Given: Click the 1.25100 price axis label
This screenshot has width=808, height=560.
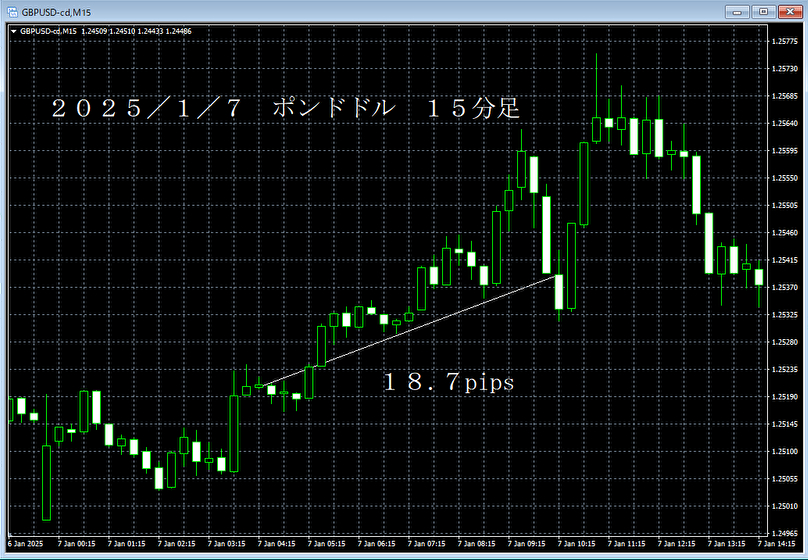Looking at the screenshot, I should click(x=787, y=452).
